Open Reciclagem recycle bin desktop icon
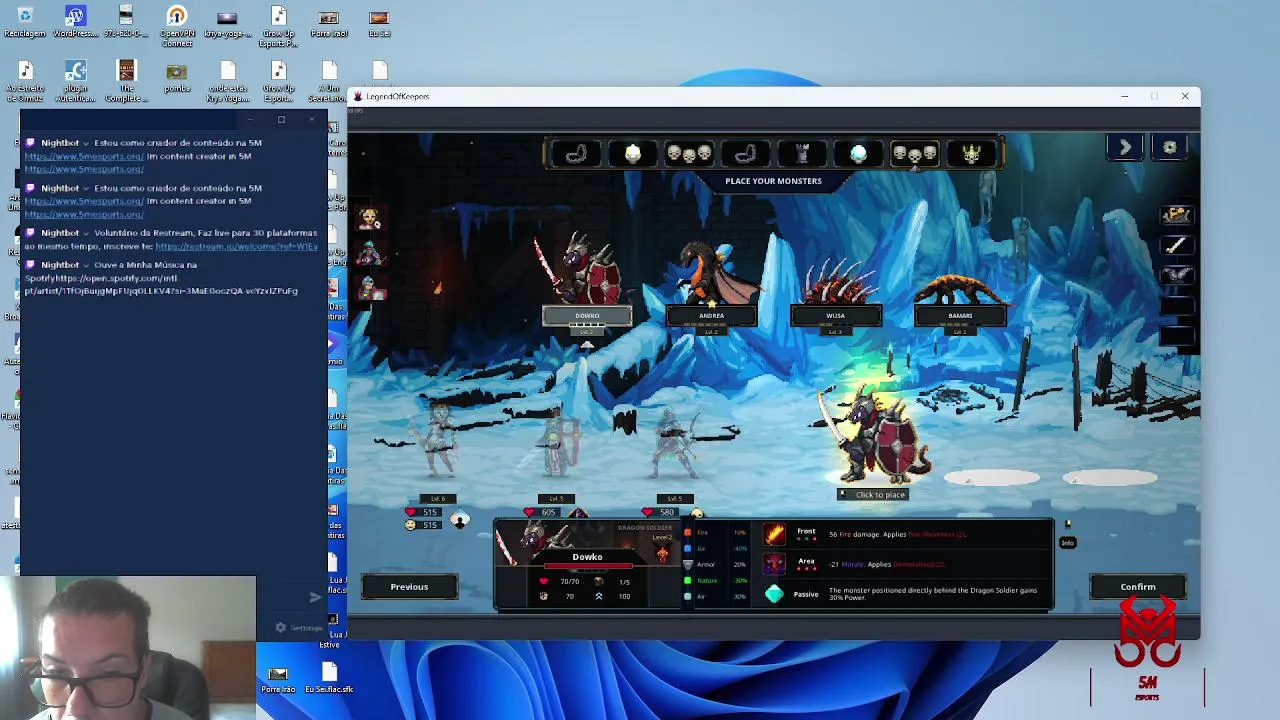 click(25, 22)
